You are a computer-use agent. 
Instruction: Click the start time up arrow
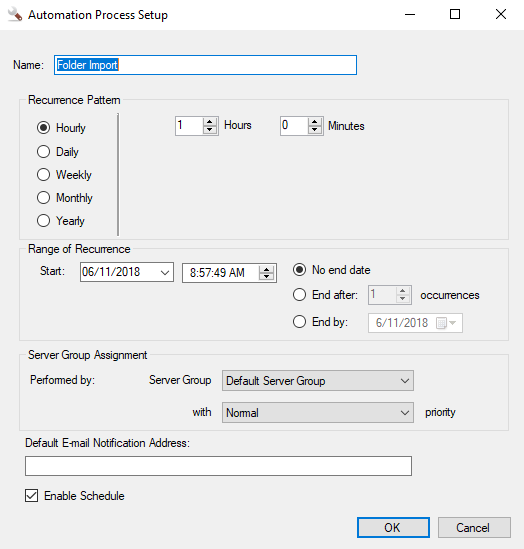[x=267, y=269]
